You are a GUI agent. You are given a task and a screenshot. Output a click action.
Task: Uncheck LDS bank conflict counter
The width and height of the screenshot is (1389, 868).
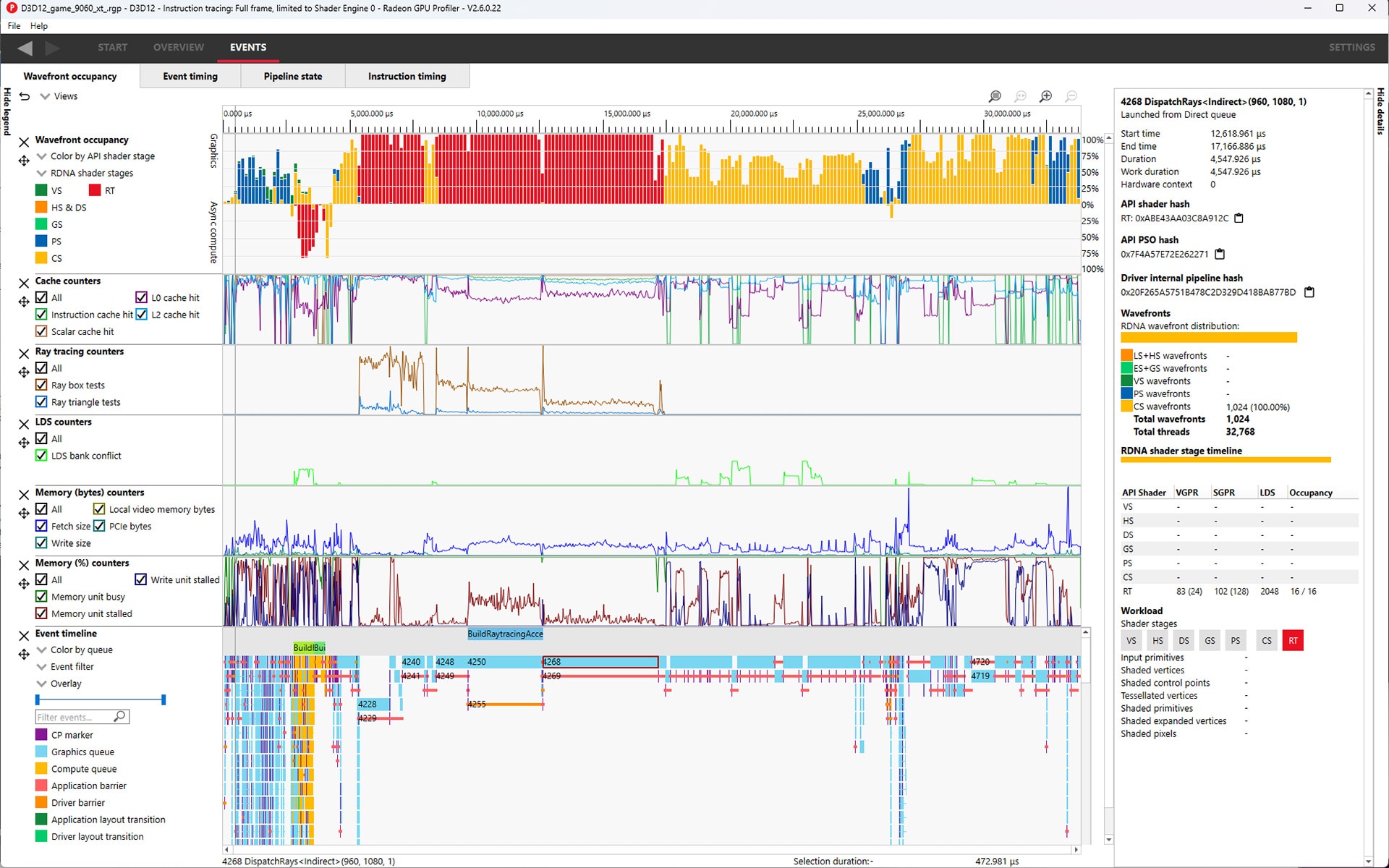pyautogui.click(x=42, y=456)
